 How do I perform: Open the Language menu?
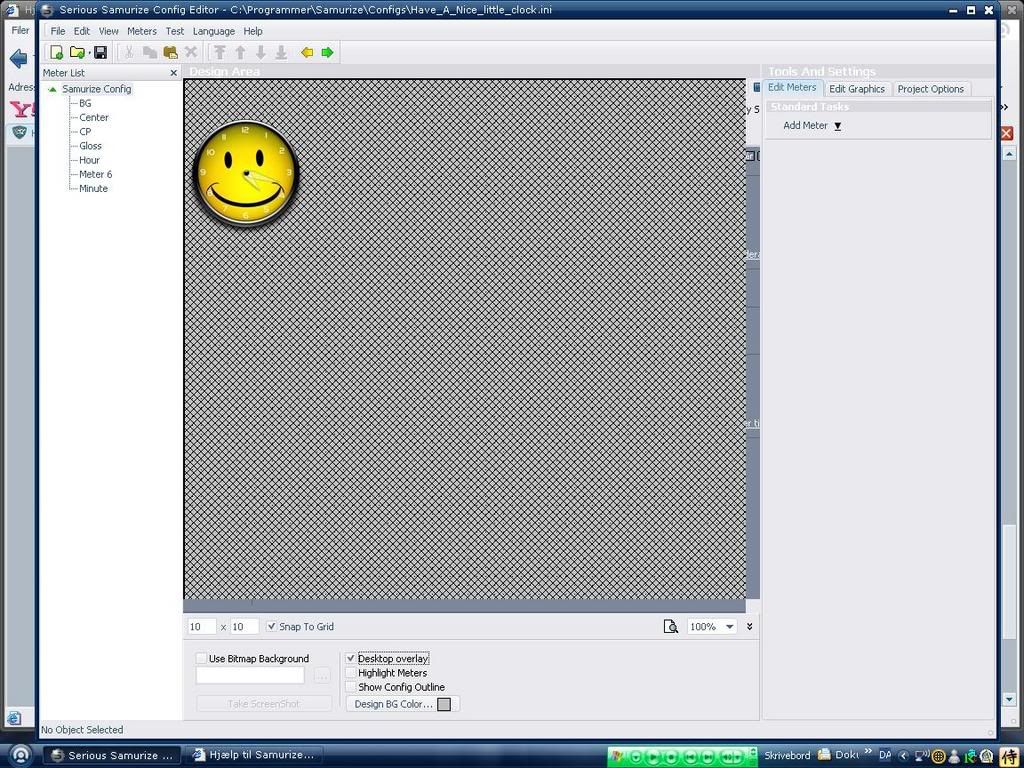point(214,31)
